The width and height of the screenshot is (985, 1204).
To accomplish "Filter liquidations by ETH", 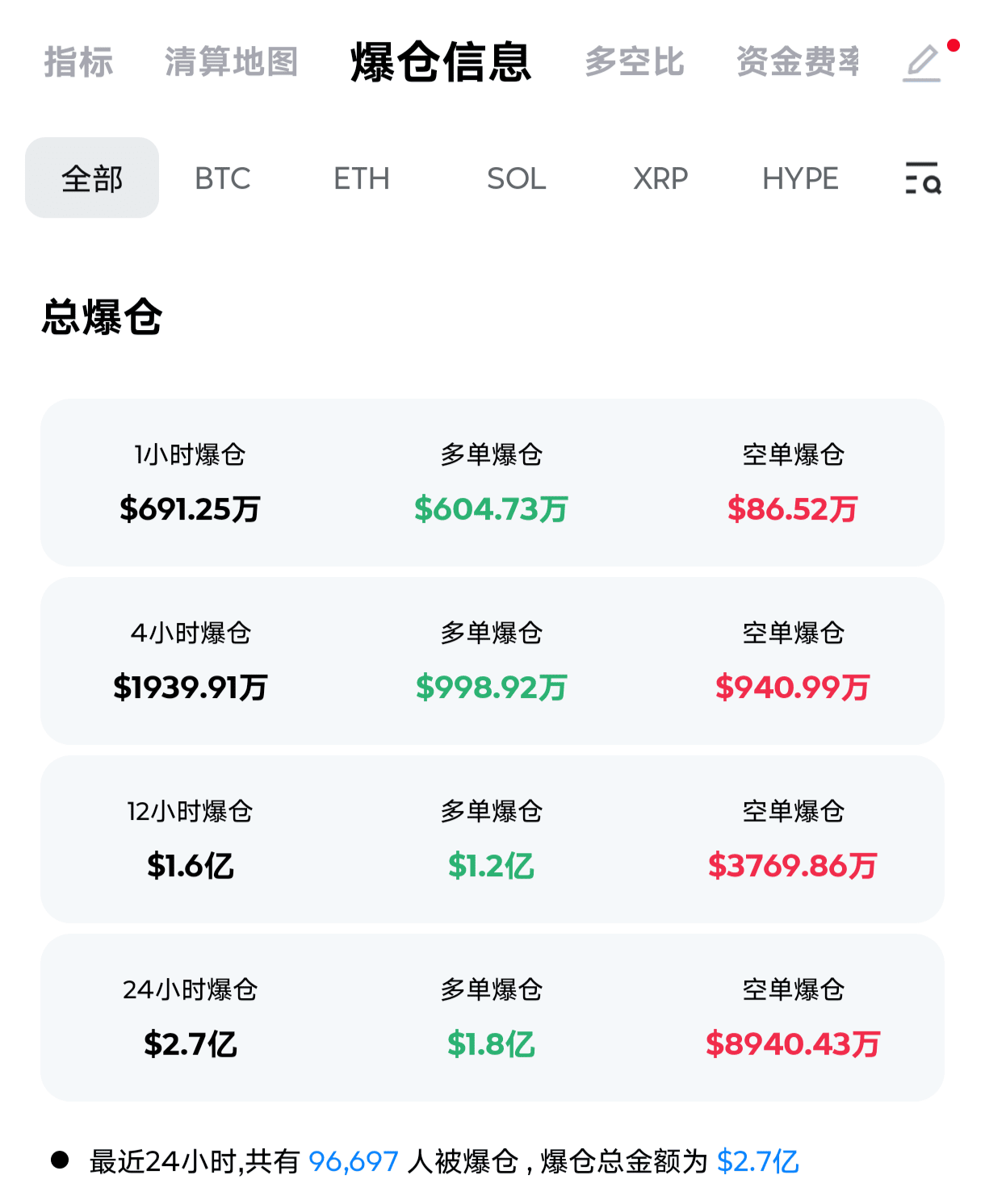I will click(362, 178).
